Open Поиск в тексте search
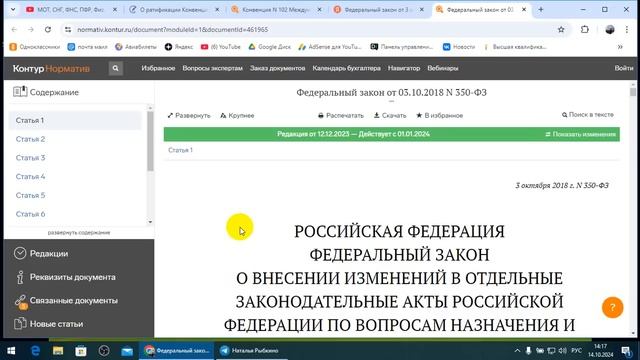Image resolution: width=640 pixels, height=360 pixels. point(588,115)
